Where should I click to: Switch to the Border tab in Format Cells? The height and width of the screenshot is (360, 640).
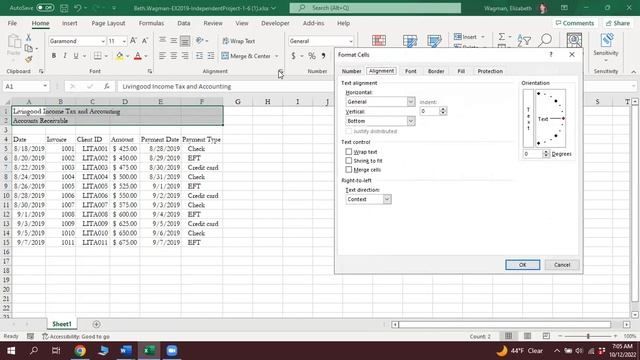436,71
